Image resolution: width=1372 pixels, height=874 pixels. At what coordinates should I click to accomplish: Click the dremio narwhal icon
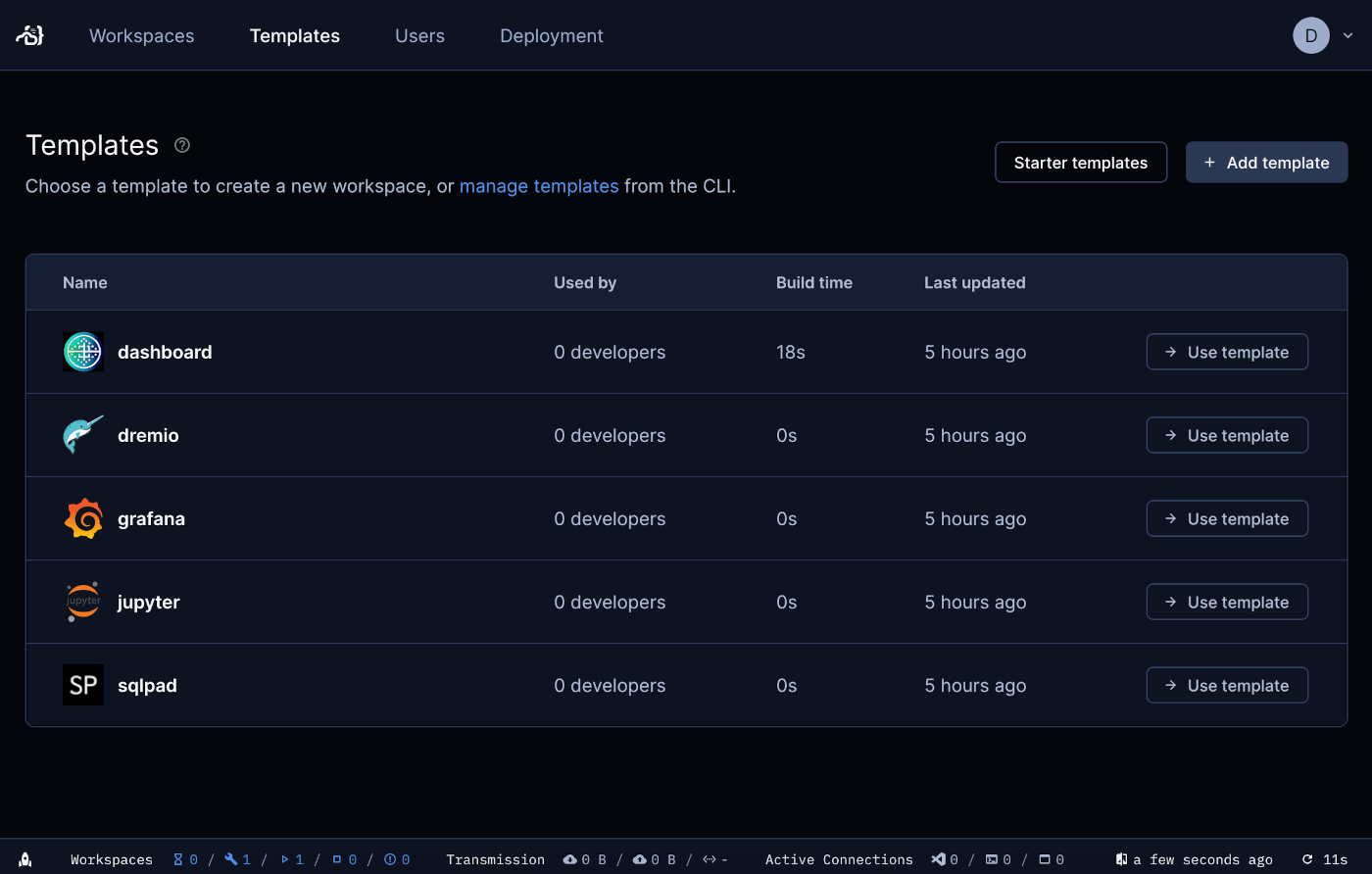(x=83, y=434)
